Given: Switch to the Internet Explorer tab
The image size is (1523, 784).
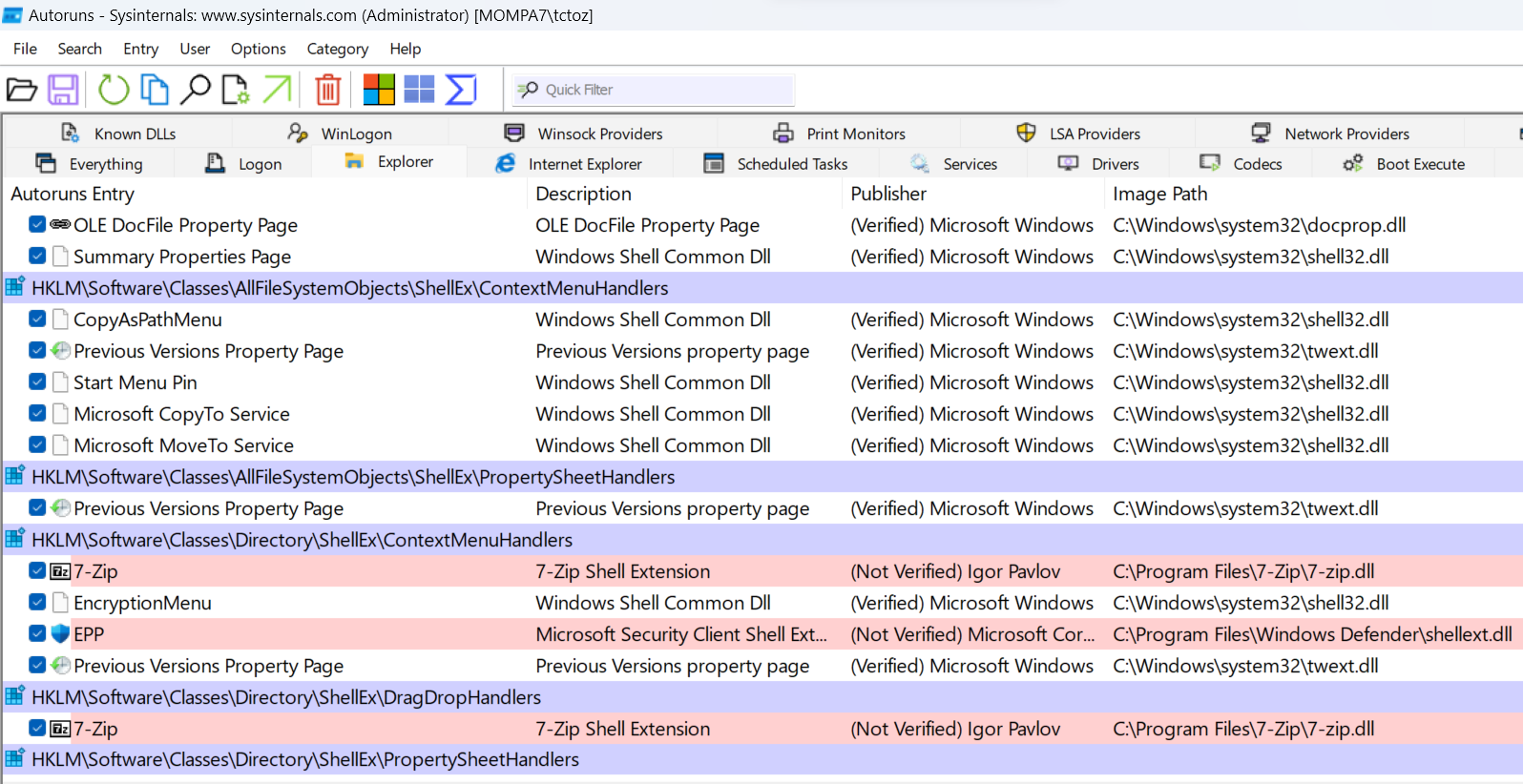Looking at the screenshot, I should point(570,163).
